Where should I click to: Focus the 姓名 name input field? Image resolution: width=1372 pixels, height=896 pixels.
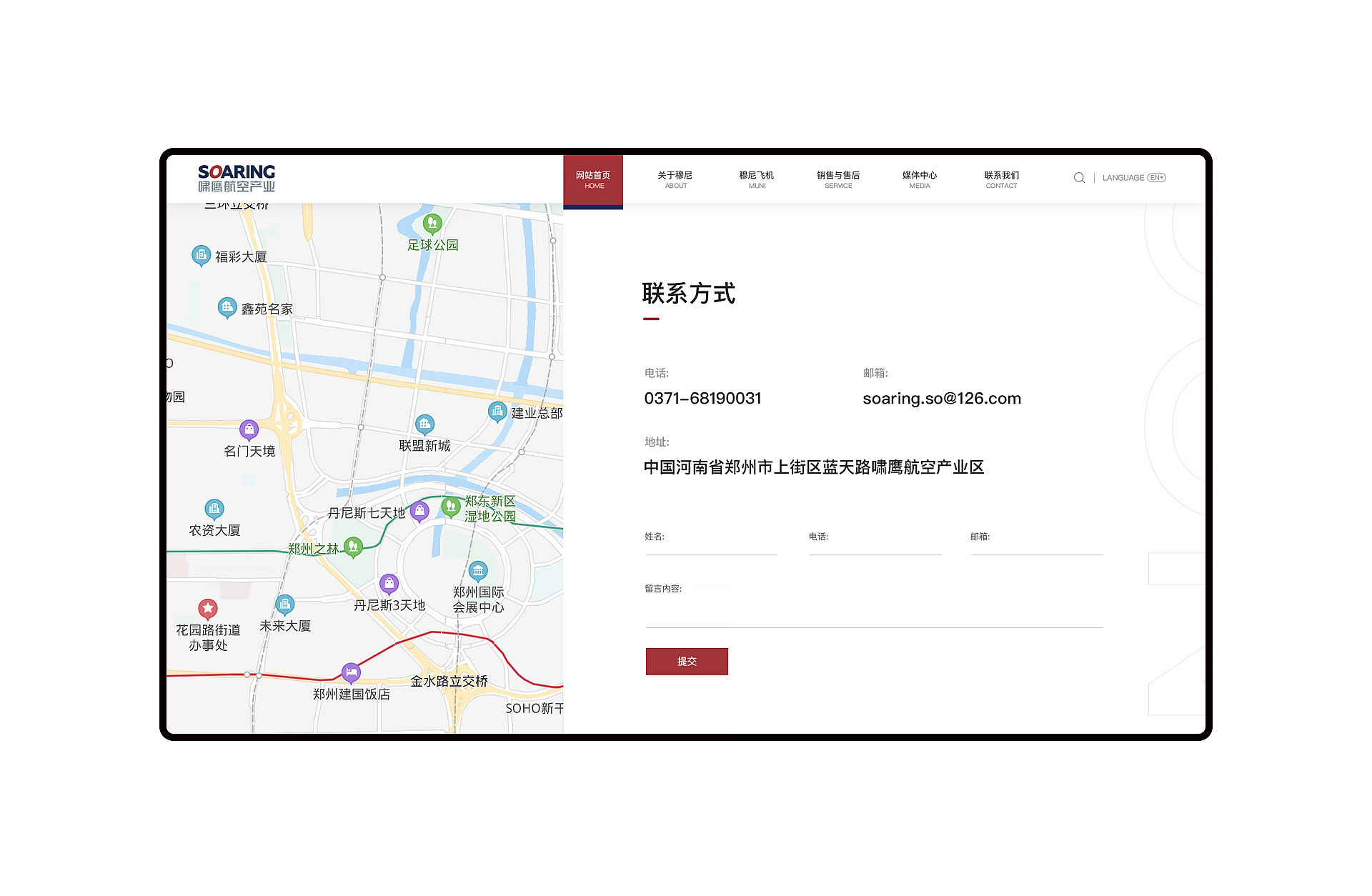click(x=712, y=543)
